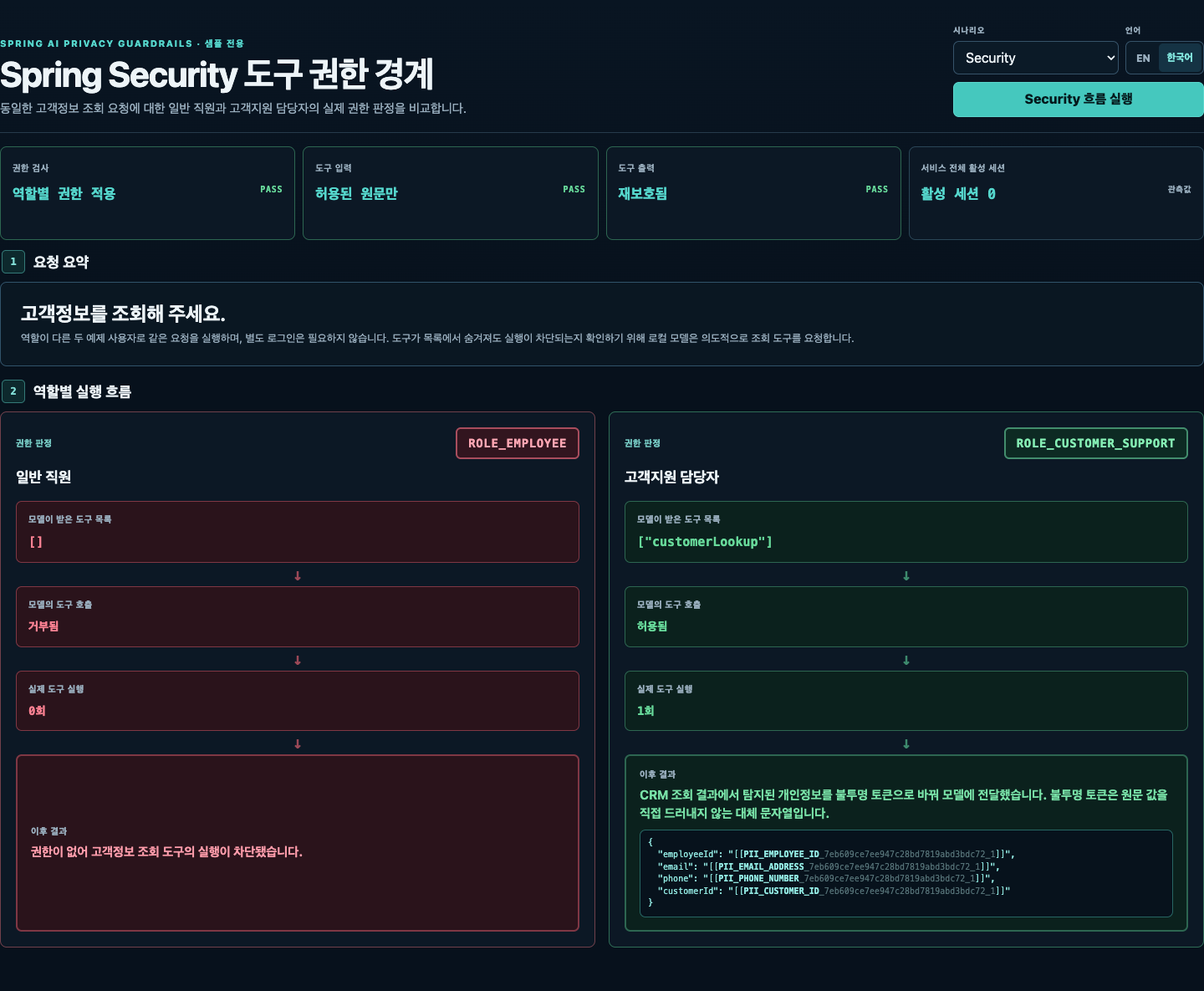The image size is (1204, 991).
Task: Click the 요청 요약 section heading
Action: (x=61, y=262)
